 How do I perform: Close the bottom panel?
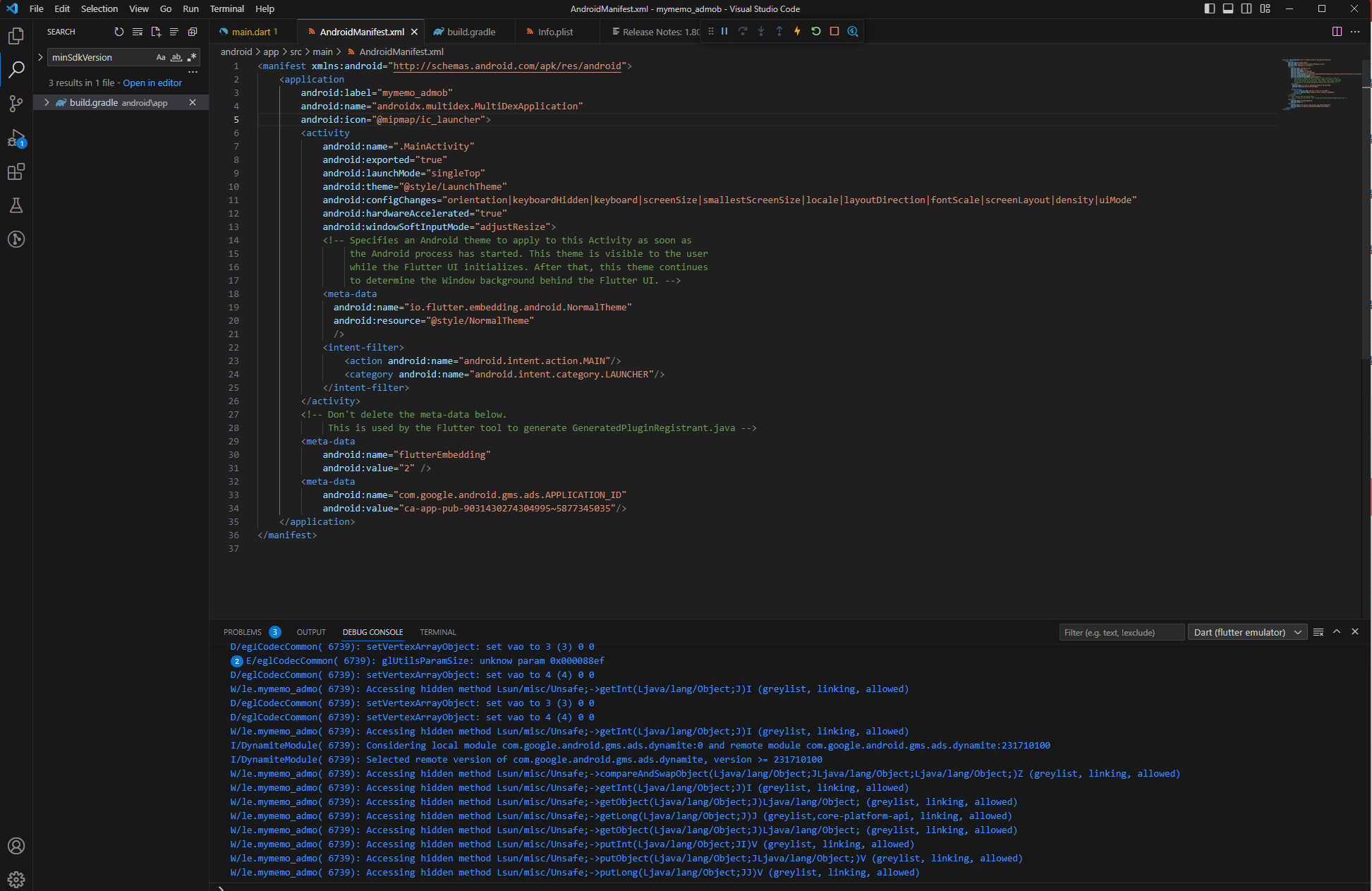click(x=1355, y=632)
